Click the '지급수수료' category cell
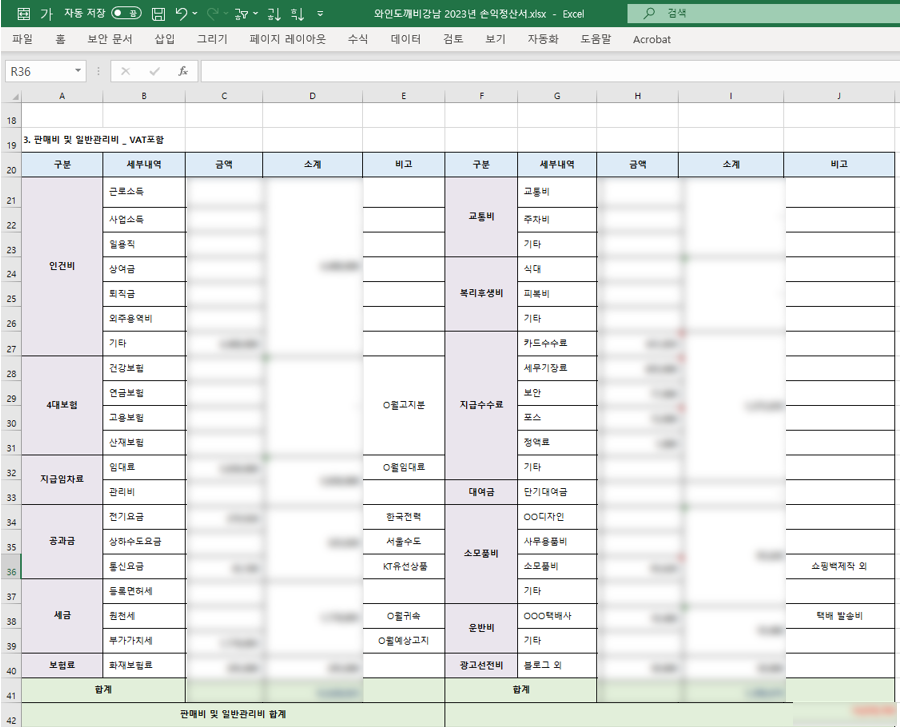Image resolution: width=900 pixels, height=727 pixels. coord(481,405)
